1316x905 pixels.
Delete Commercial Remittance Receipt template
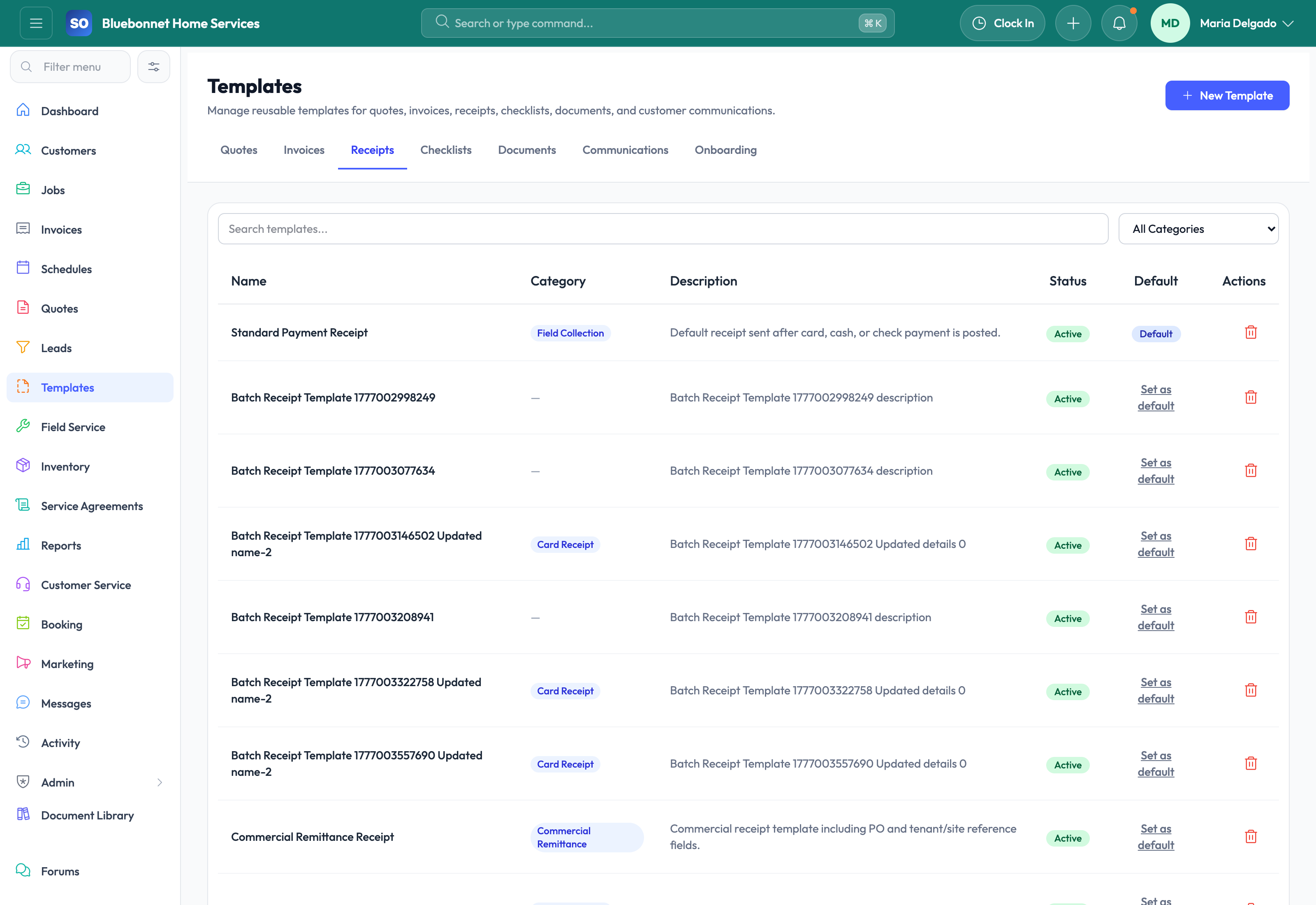(x=1250, y=836)
